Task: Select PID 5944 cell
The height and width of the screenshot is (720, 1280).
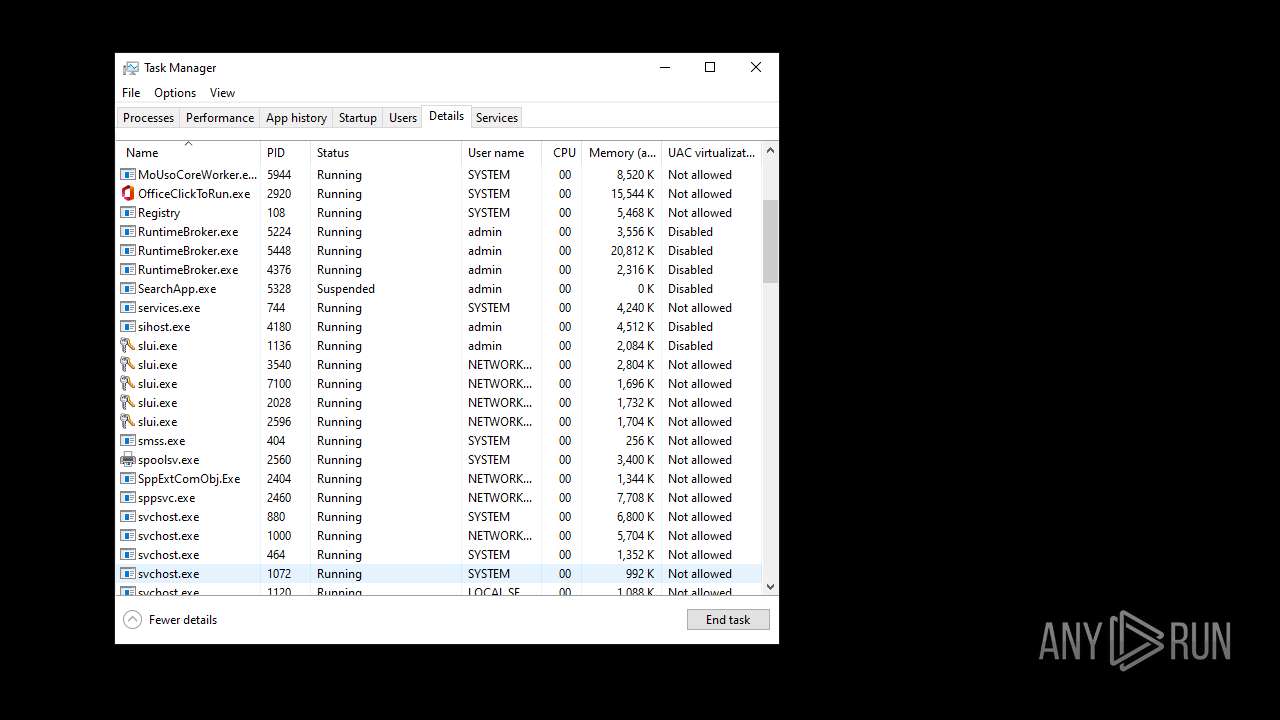Action: tap(279, 175)
